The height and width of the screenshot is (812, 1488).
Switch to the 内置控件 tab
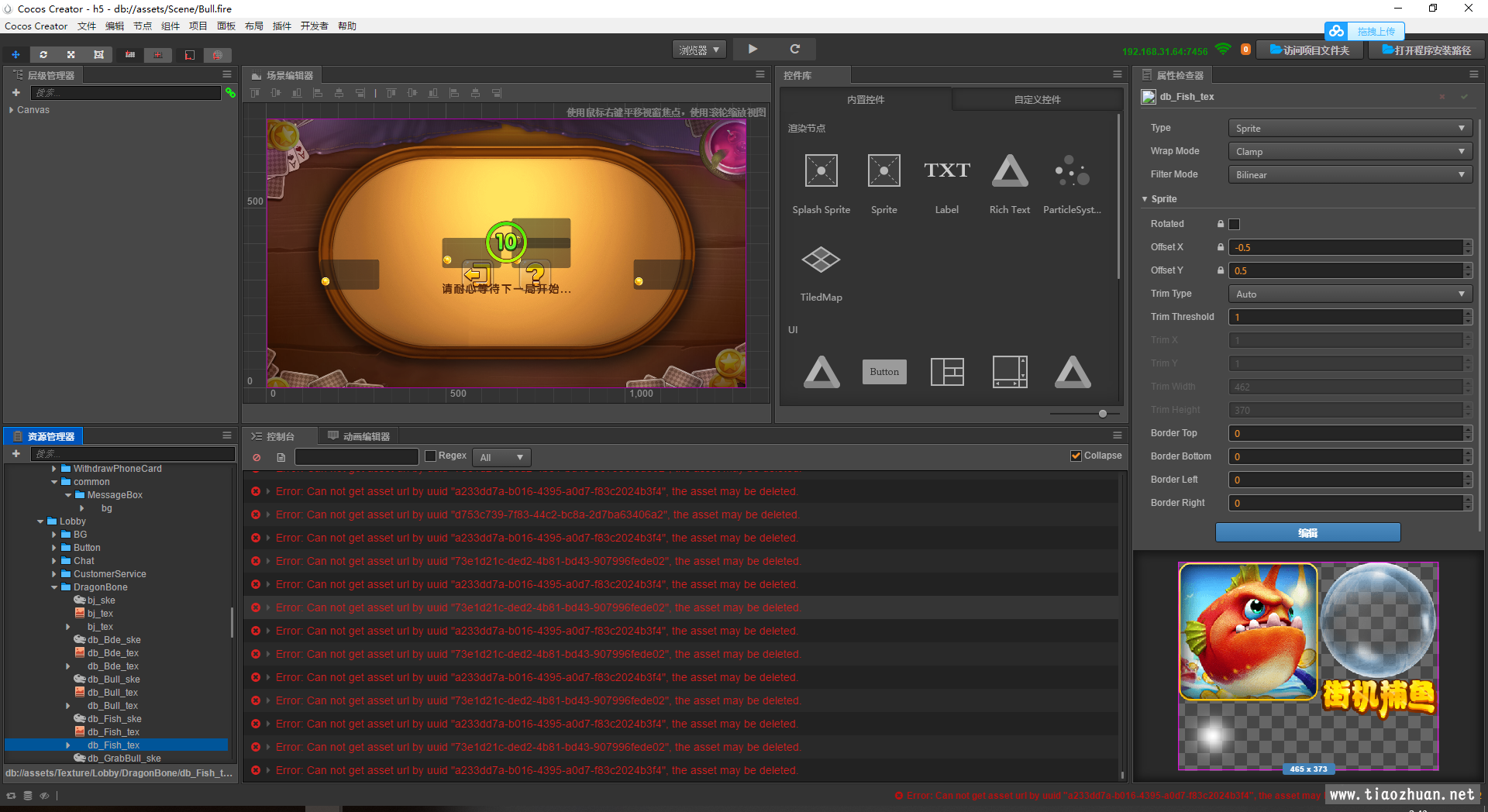point(866,99)
